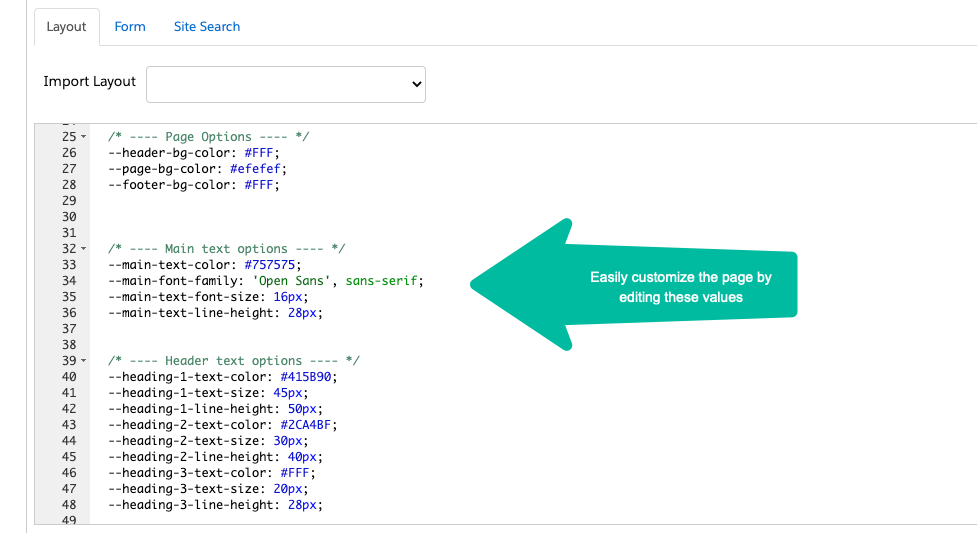Screen dimensions: 977x533
Task: Fold the Header text options block
Action: click(83, 361)
